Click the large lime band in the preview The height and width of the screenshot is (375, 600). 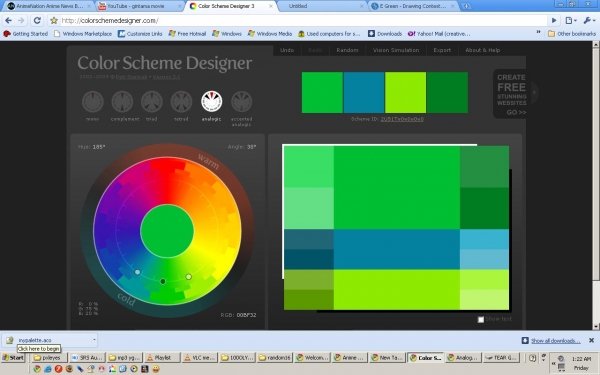coord(397,289)
